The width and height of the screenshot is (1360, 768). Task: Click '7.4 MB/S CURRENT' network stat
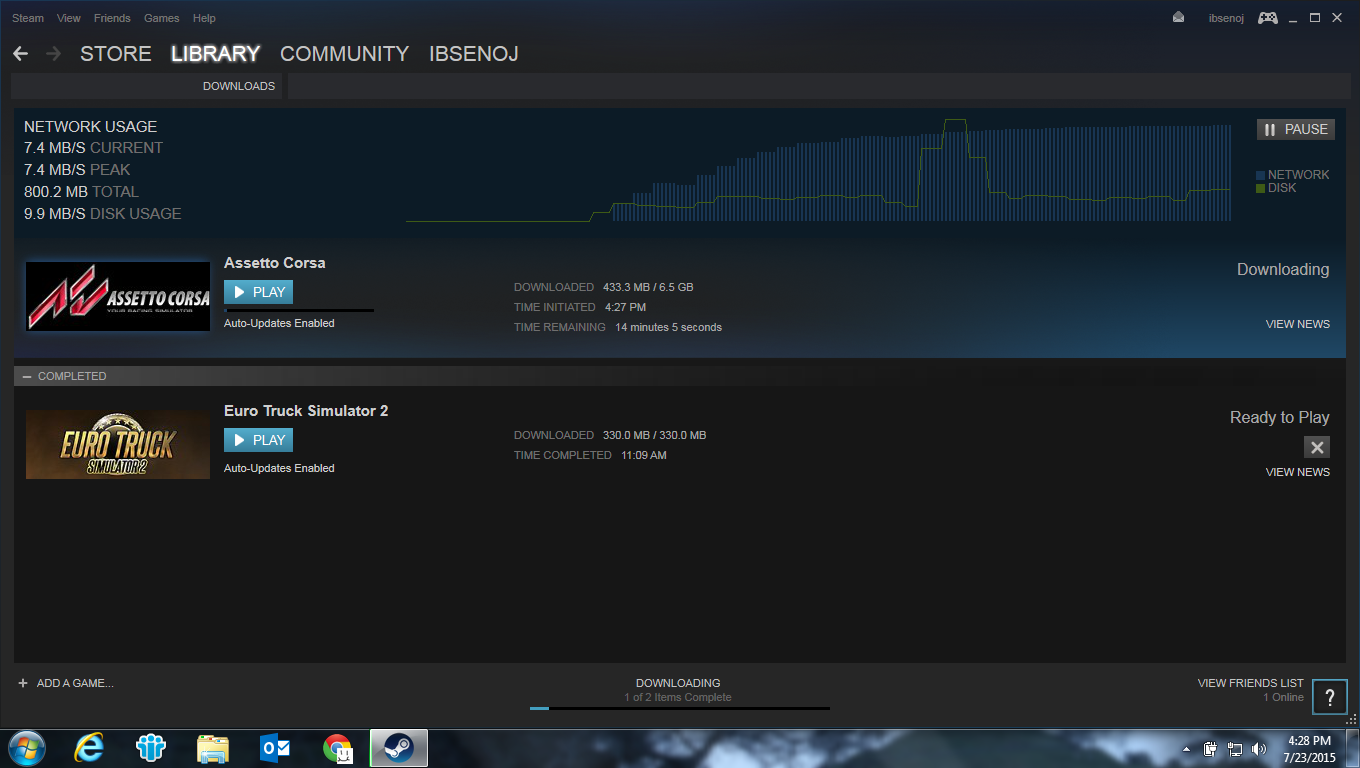pyautogui.click(x=94, y=148)
